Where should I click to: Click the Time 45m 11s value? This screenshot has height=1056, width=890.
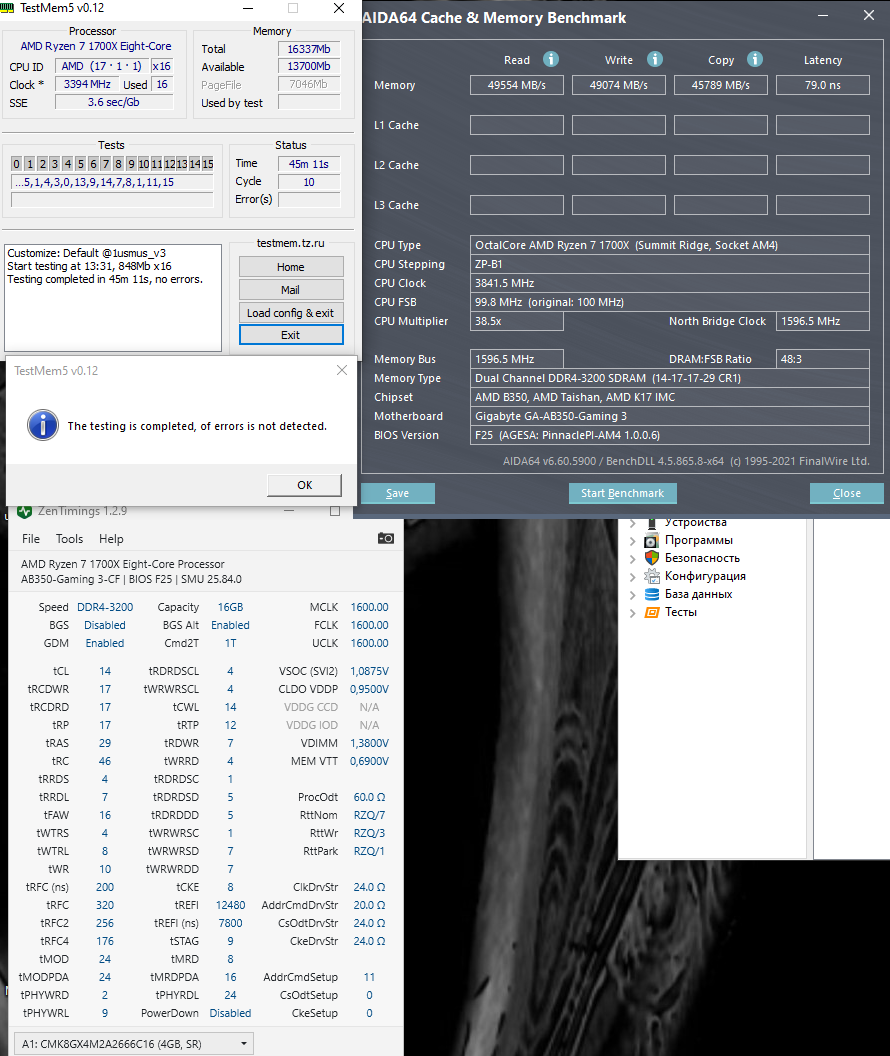pyautogui.click(x=309, y=164)
